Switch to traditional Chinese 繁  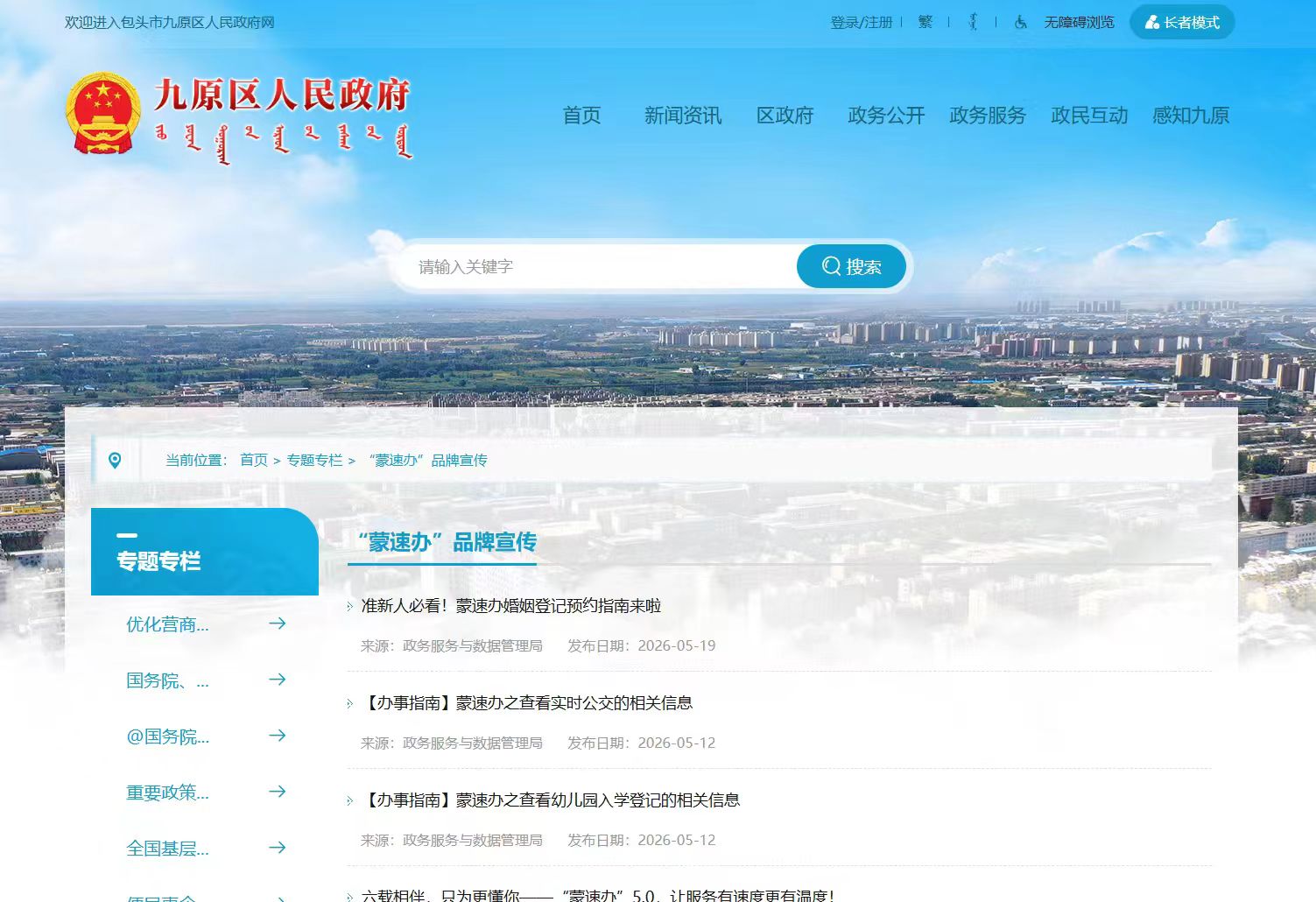[925, 23]
